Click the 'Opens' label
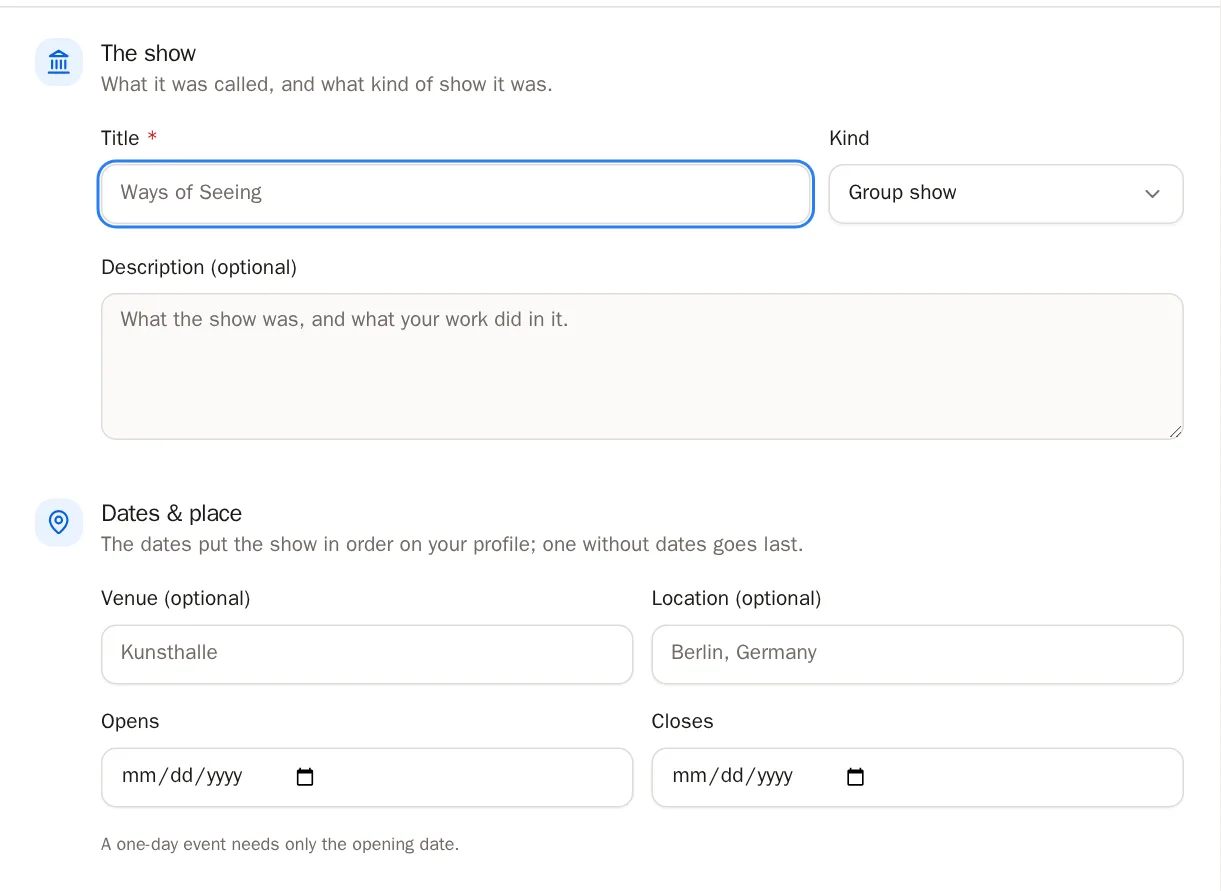 coord(130,722)
